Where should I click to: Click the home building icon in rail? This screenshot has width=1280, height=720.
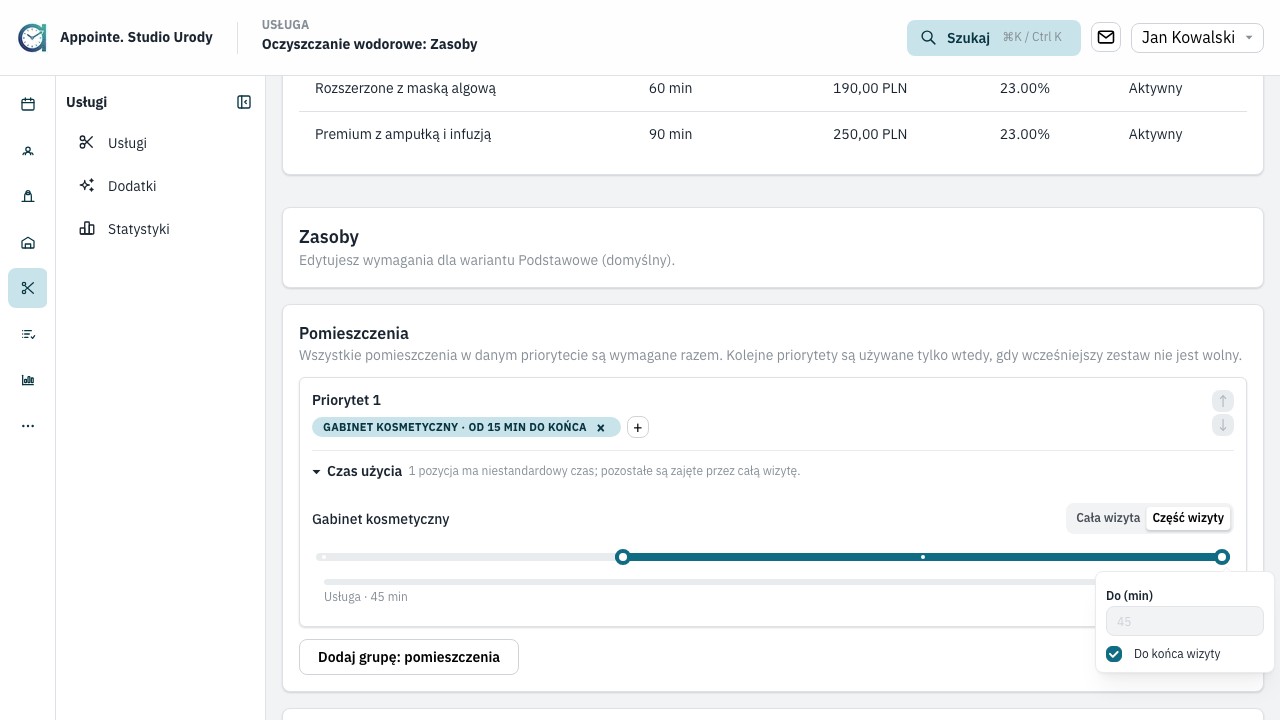(28, 242)
